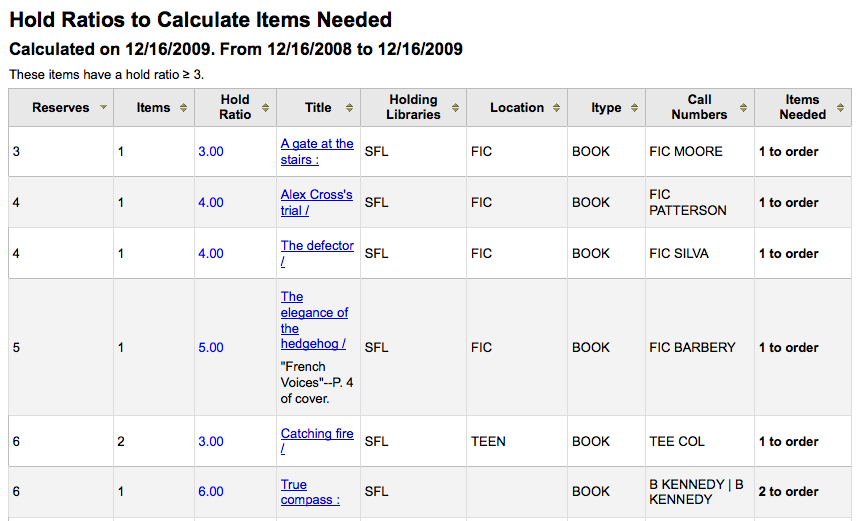Click the Hold Ratio sort arrows icon
This screenshot has height=521, width=857.
coord(266,108)
